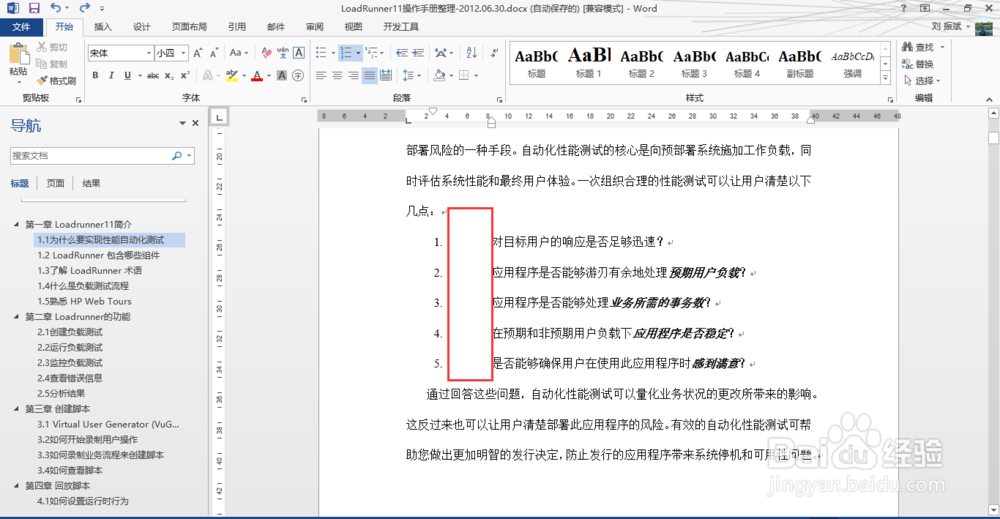The width and height of the screenshot is (1000, 519).
Task: Open the File (文件) tab
Action: (21, 27)
